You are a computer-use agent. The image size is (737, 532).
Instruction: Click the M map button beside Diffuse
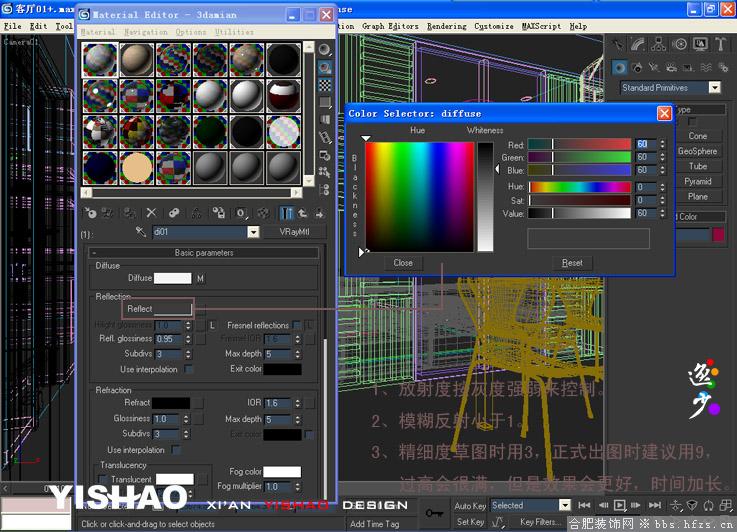[x=201, y=279]
